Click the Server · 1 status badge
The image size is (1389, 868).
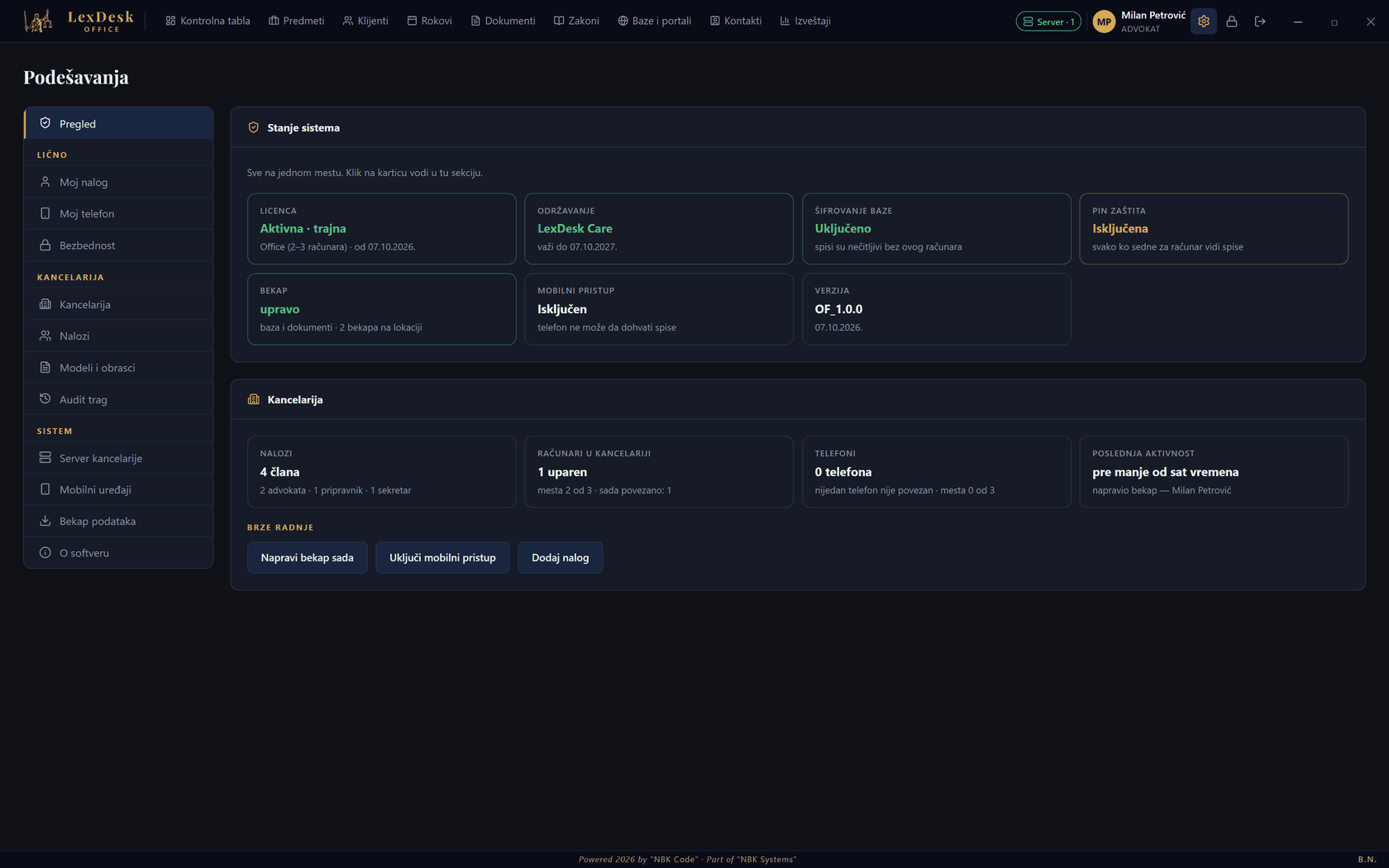click(1048, 21)
